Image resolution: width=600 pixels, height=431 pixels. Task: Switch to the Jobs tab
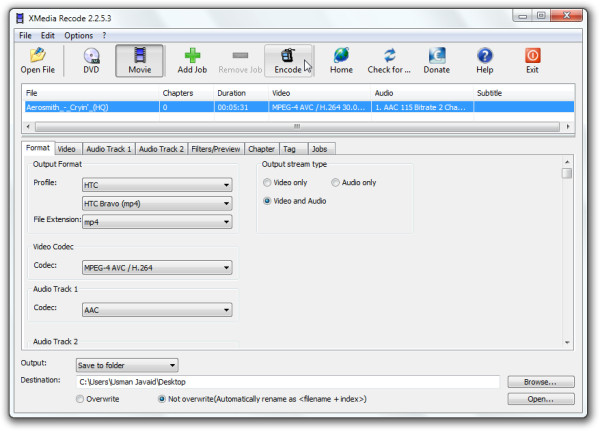[x=320, y=149]
